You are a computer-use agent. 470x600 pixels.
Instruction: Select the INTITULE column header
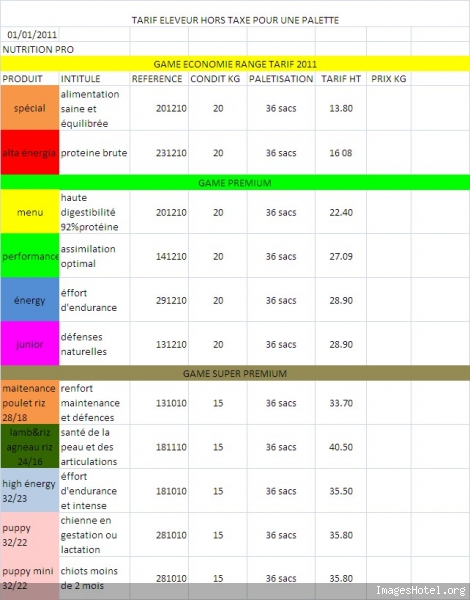pyautogui.click(x=80, y=79)
